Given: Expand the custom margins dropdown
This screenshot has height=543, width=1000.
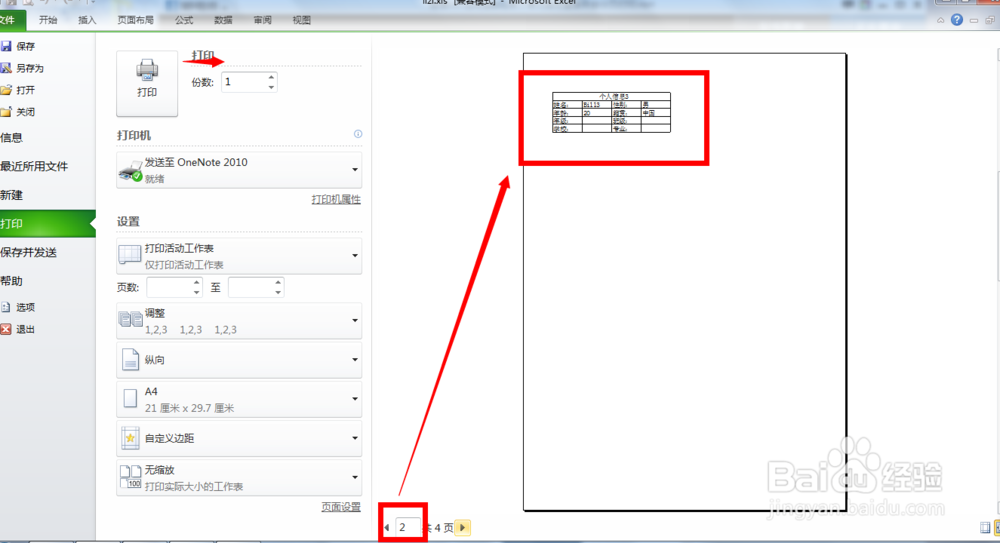Looking at the screenshot, I should coord(239,438).
